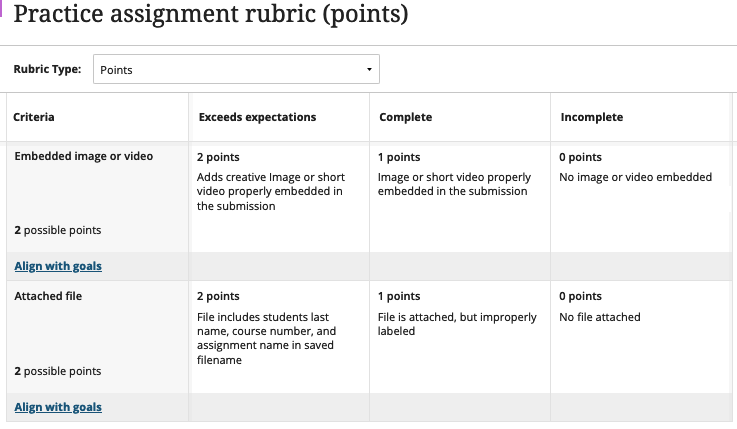The height and width of the screenshot is (429, 737).
Task: Pick the File is attached, improperly labeled level
Action: point(457,324)
